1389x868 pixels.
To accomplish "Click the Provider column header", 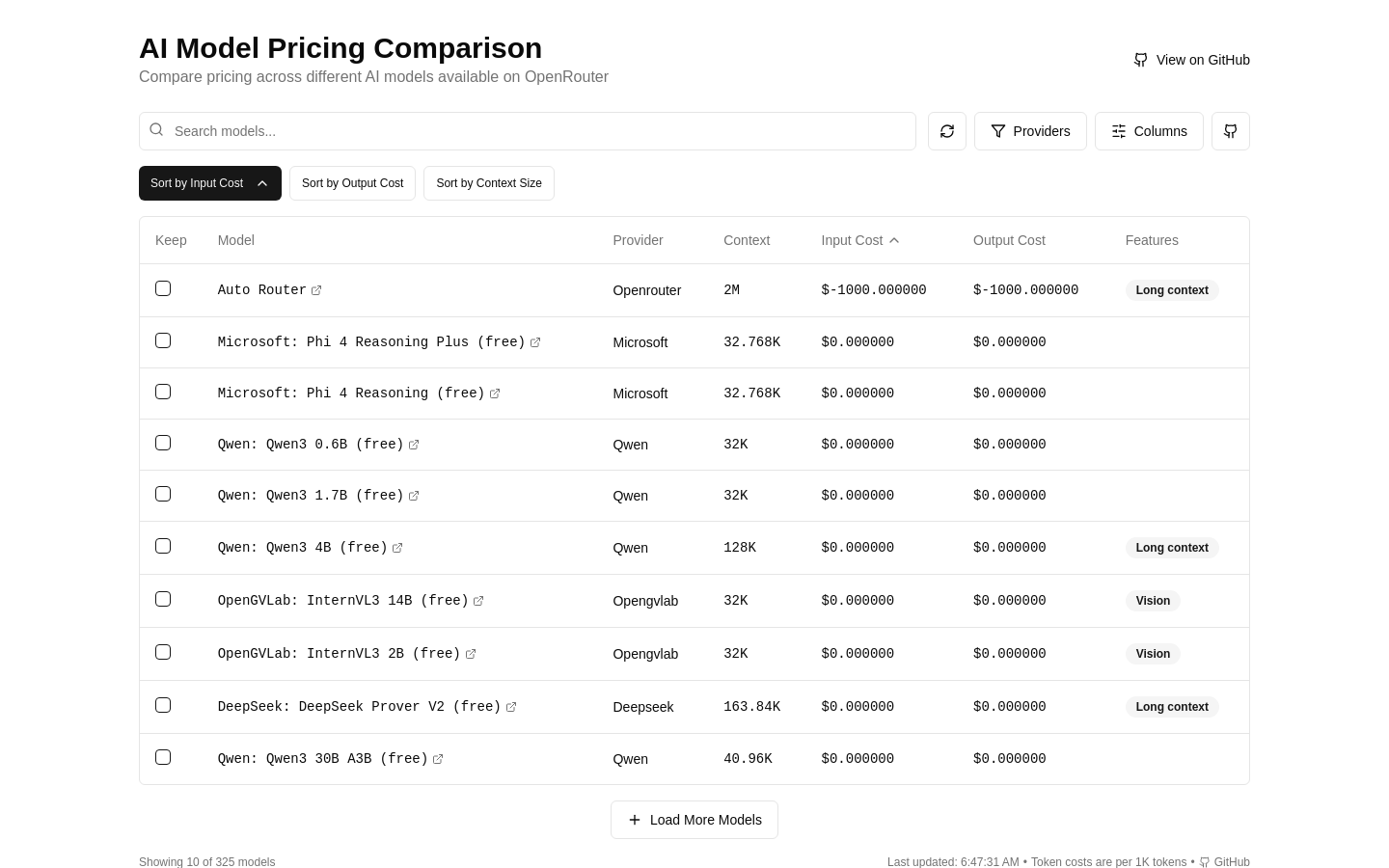I will [x=638, y=240].
